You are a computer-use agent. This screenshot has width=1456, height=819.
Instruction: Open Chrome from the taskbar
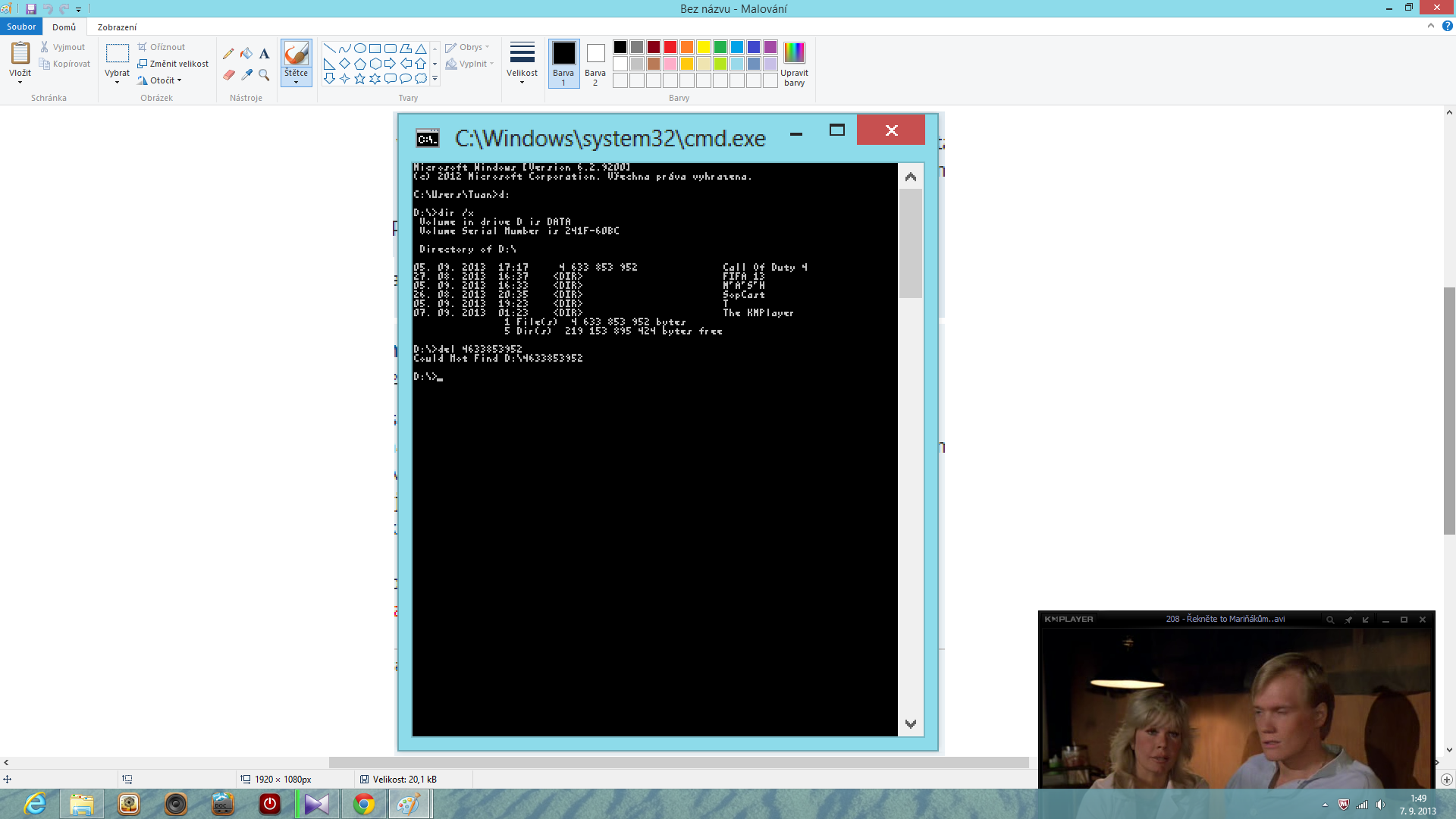(x=364, y=804)
